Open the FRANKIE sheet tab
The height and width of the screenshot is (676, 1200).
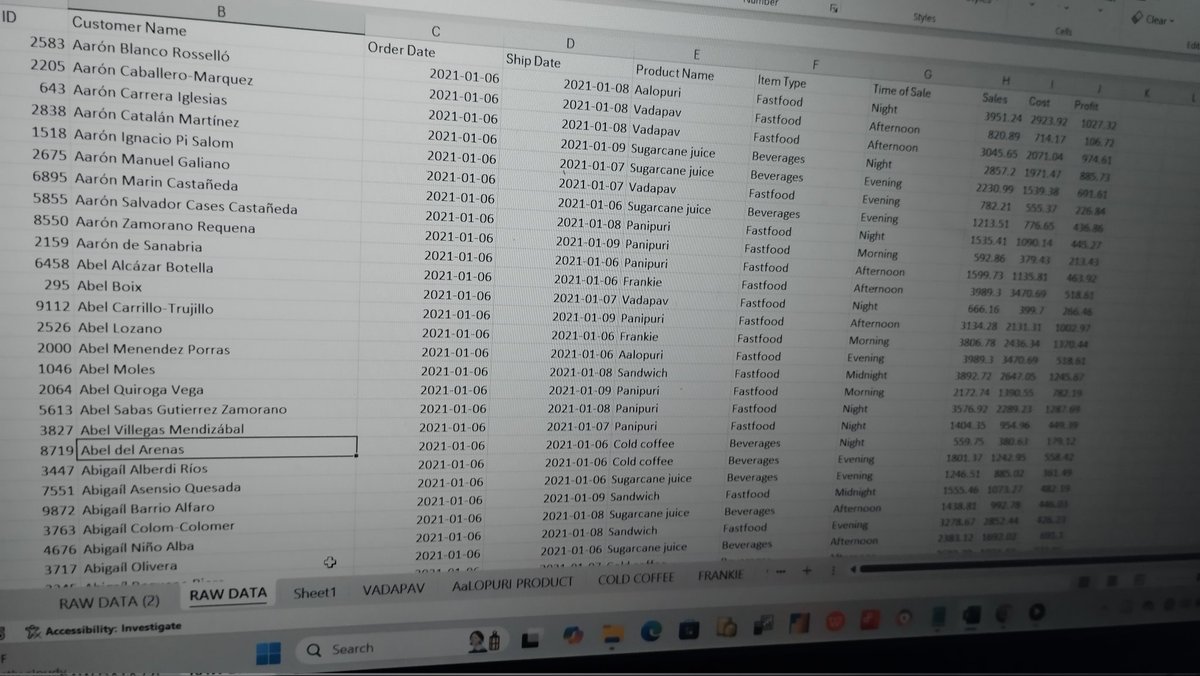click(x=720, y=575)
